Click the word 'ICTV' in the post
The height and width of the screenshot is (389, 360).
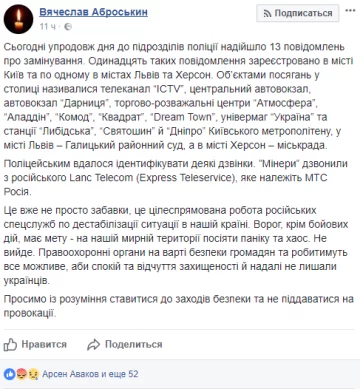pyautogui.click(x=166, y=89)
